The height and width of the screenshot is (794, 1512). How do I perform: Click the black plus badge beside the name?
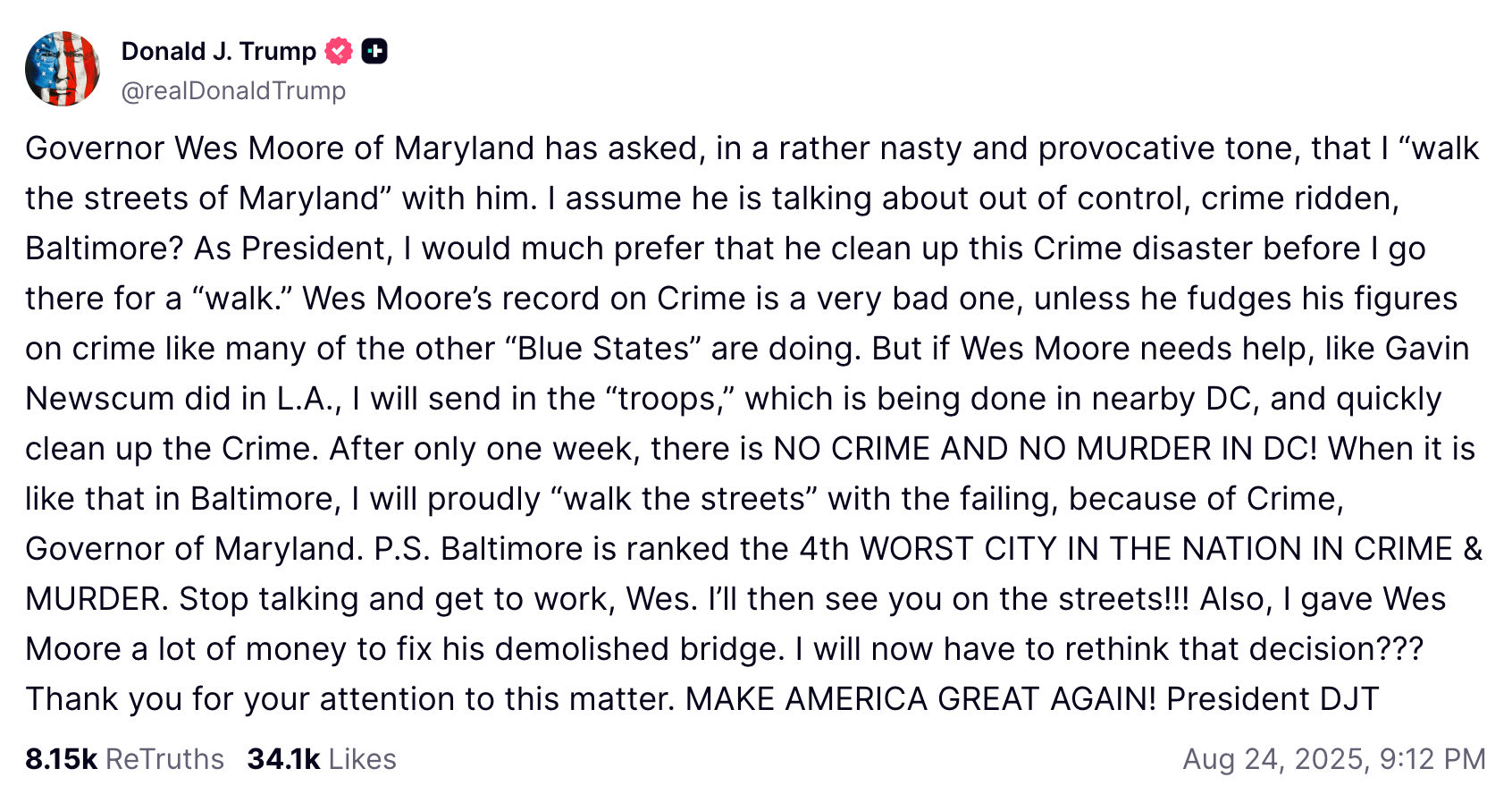[374, 52]
